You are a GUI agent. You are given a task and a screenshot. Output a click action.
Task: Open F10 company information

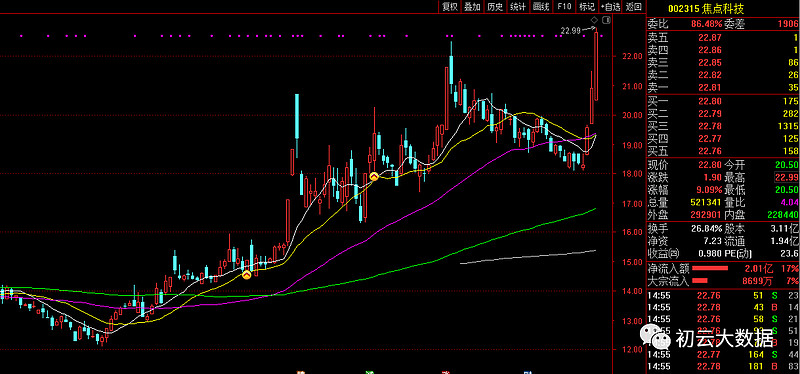[564, 7]
